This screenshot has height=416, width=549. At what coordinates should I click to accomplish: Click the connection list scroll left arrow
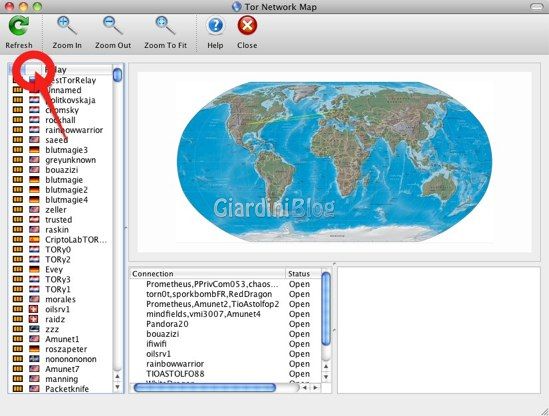coord(305,388)
